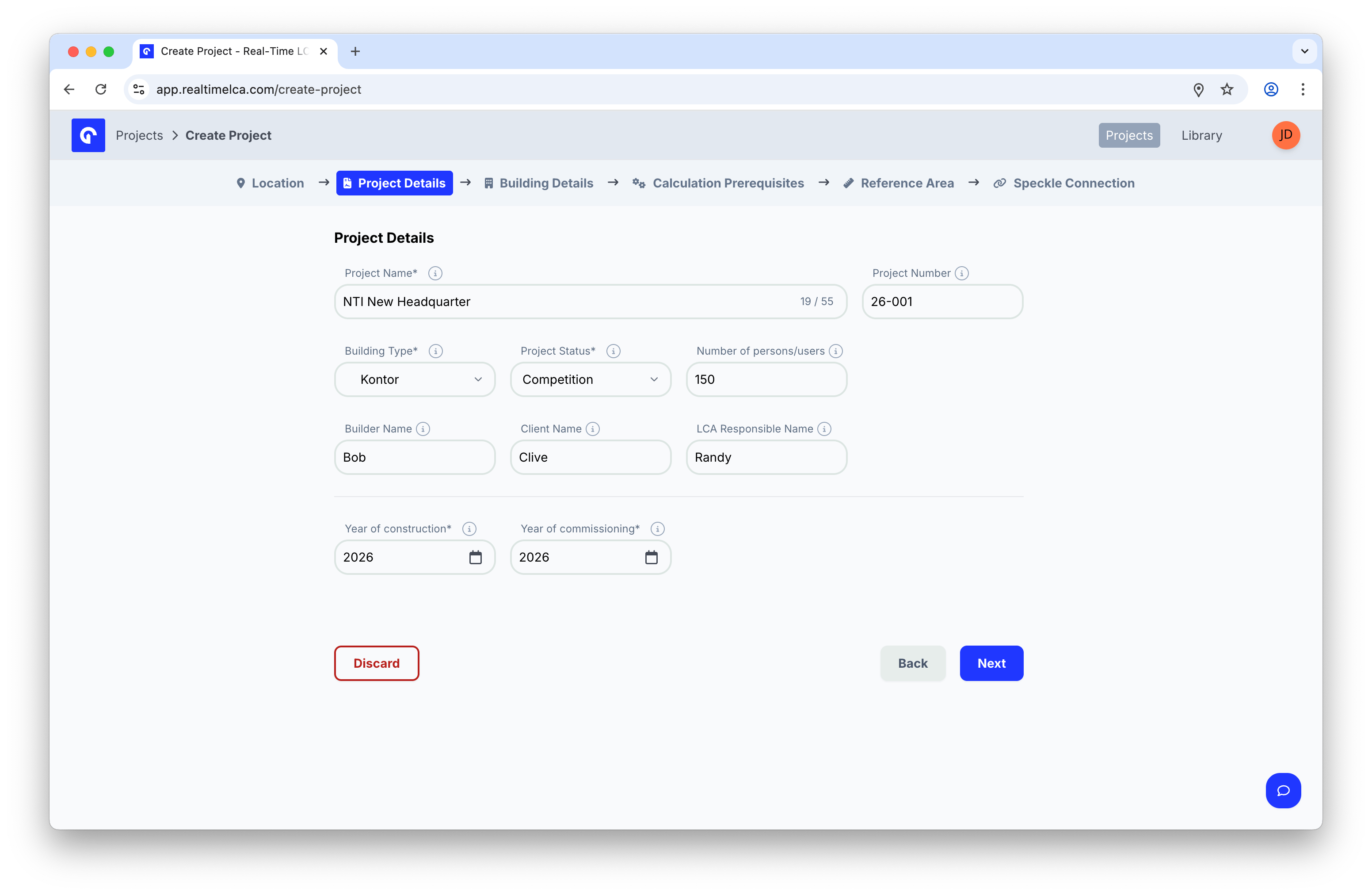Image resolution: width=1372 pixels, height=895 pixels.
Task: Open the Library nav link
Action: 1201,135
